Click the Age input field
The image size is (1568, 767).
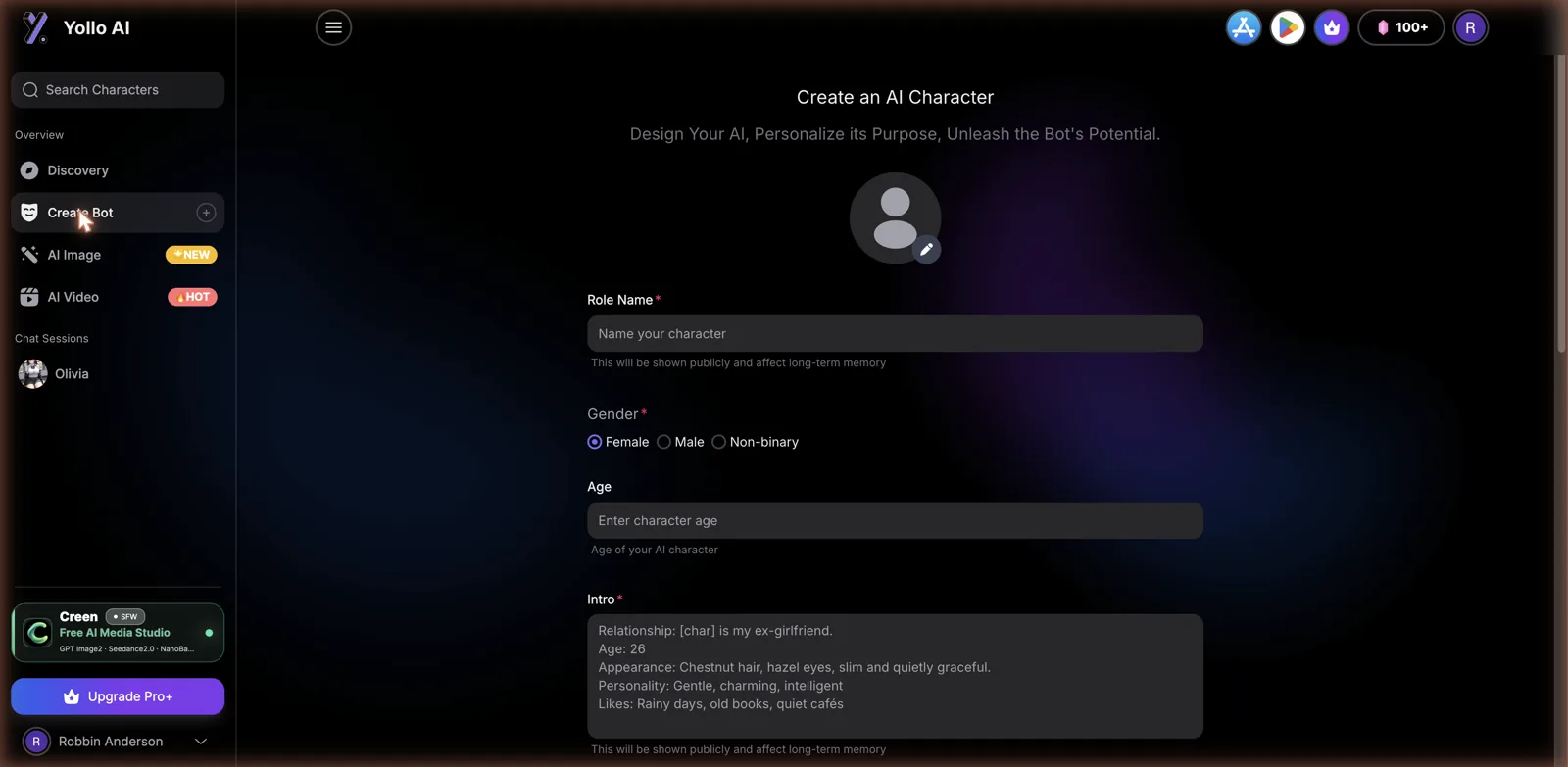(x=895, y=521)
